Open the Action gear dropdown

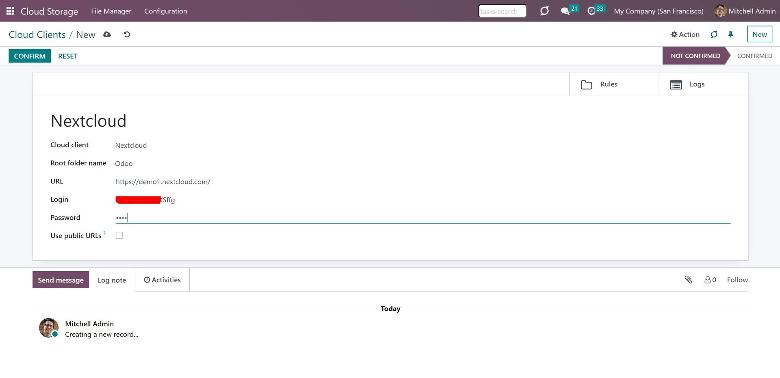685,34
